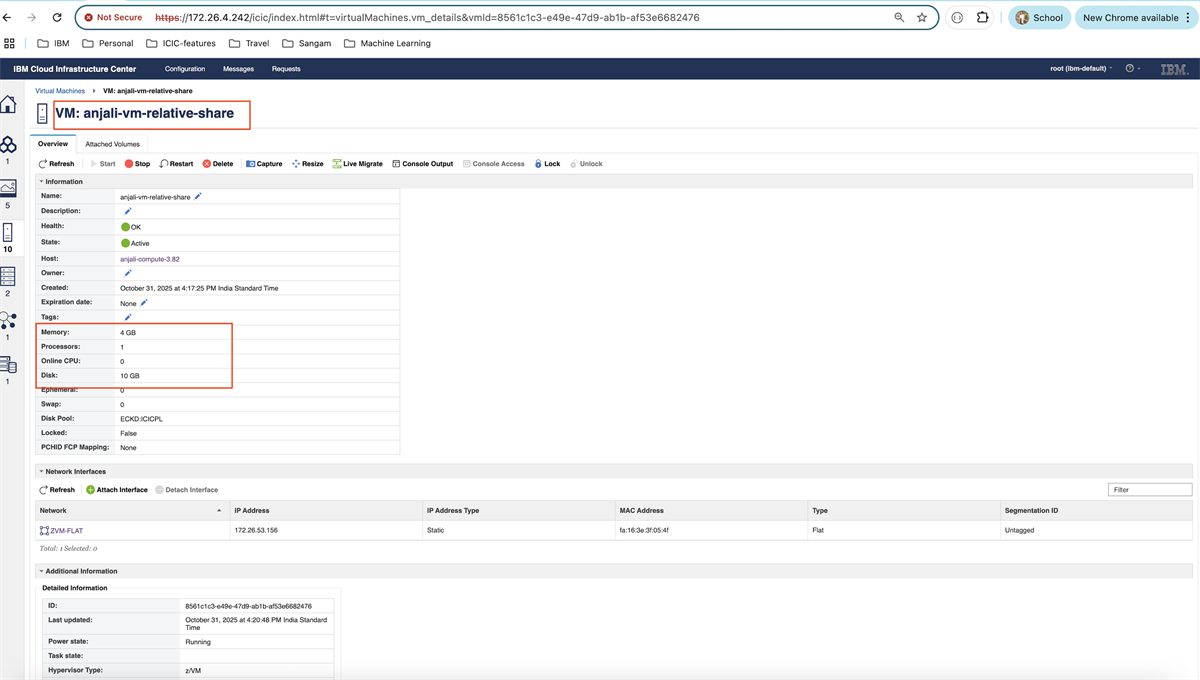
Task: Edit the VM name with pencil icon
Action: 198,196
